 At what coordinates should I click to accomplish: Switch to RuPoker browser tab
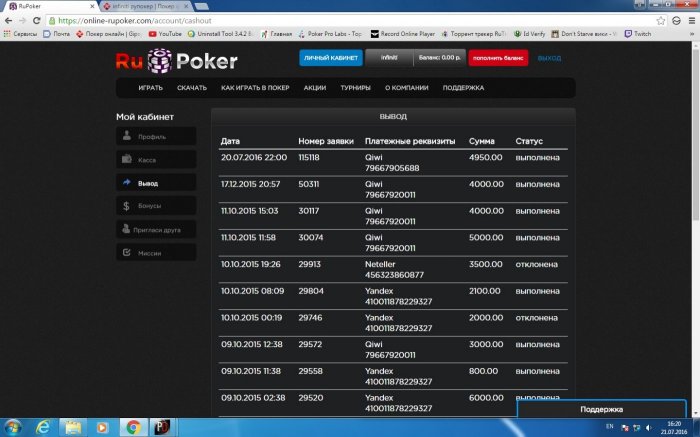tap(50, 6)
